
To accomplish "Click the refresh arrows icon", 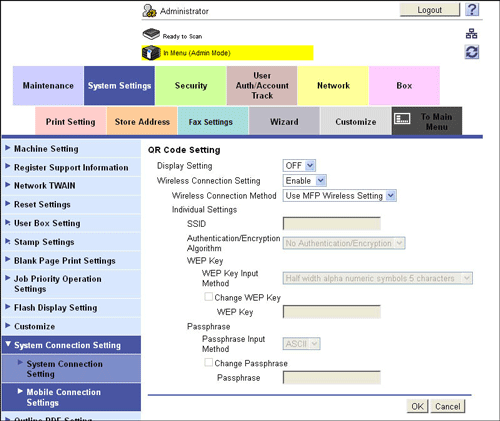I will [x=472, y=52].
